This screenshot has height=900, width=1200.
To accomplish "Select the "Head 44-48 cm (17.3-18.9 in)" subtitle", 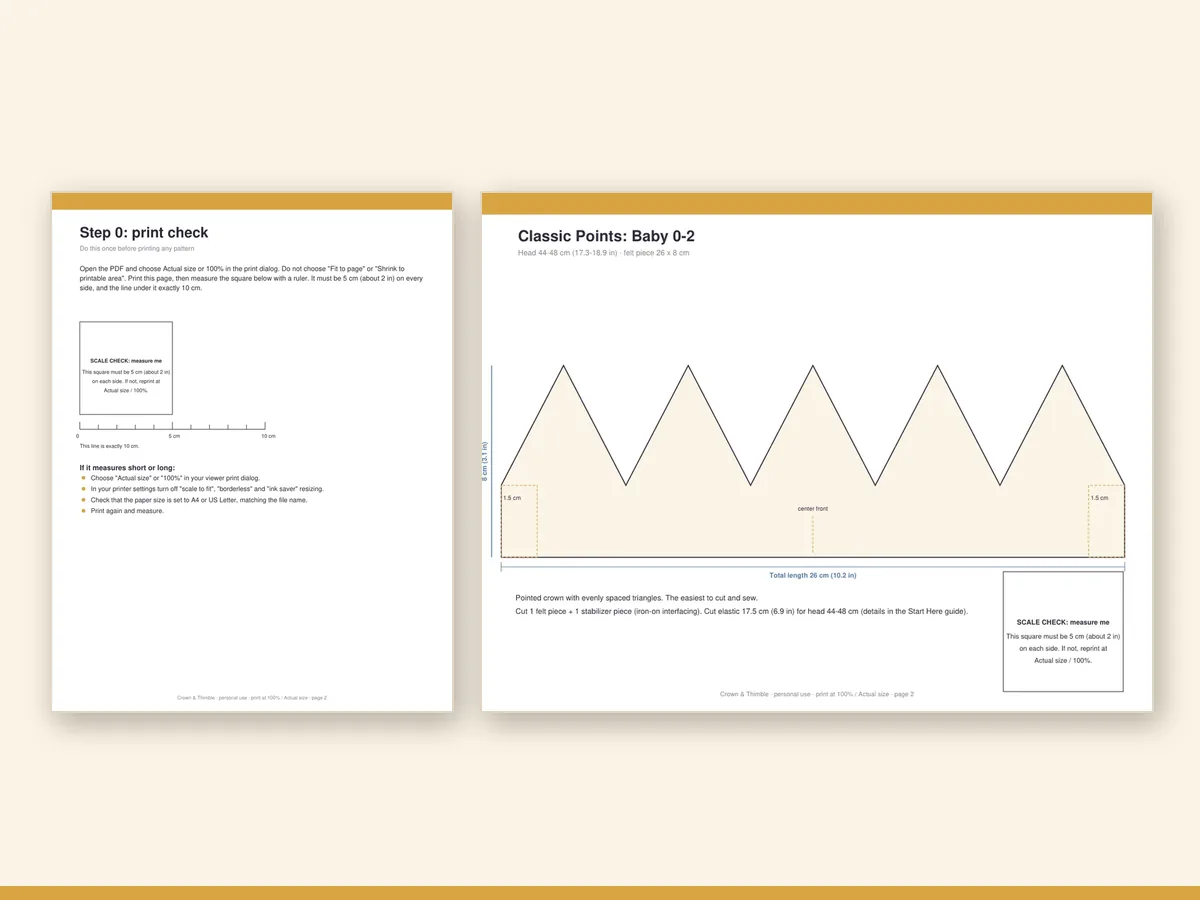I will tap(603, 253).
